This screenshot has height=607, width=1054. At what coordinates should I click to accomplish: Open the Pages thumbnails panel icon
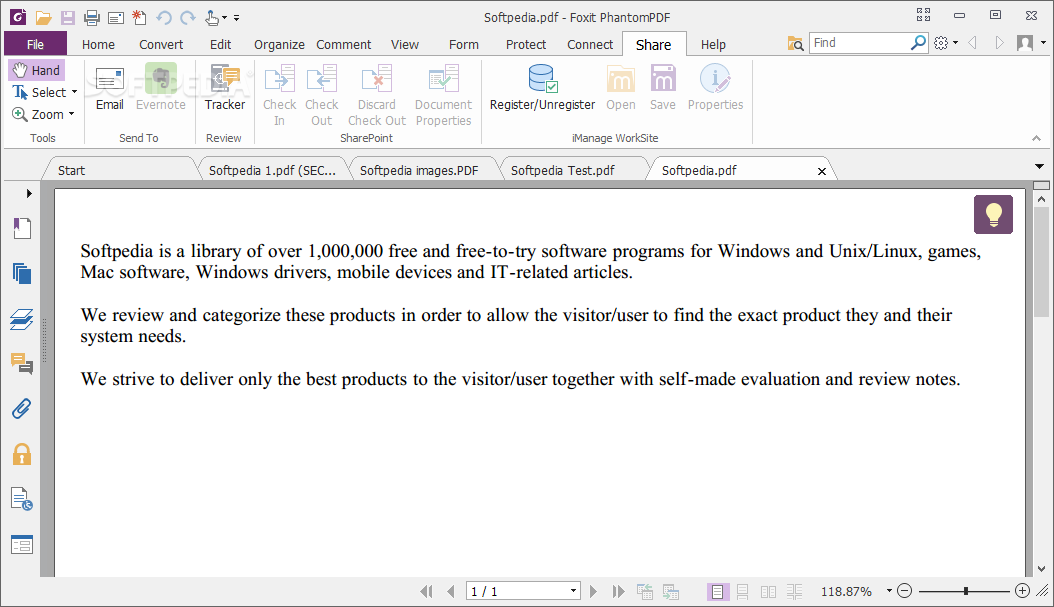coord(22,274)
